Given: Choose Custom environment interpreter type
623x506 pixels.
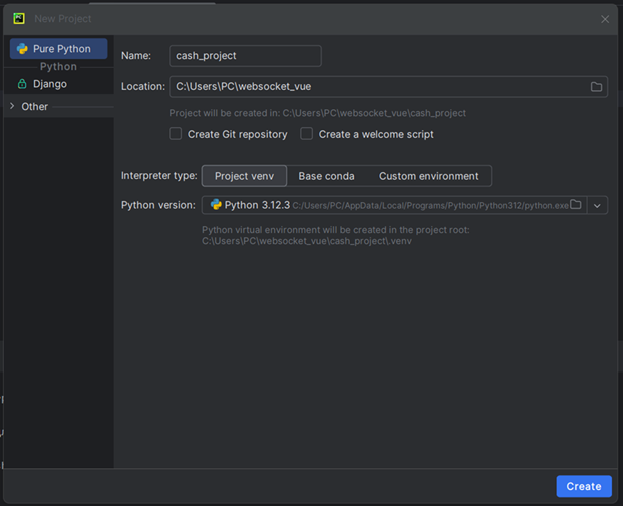Looking at the screenshot, I should click(x=428, y=176).
